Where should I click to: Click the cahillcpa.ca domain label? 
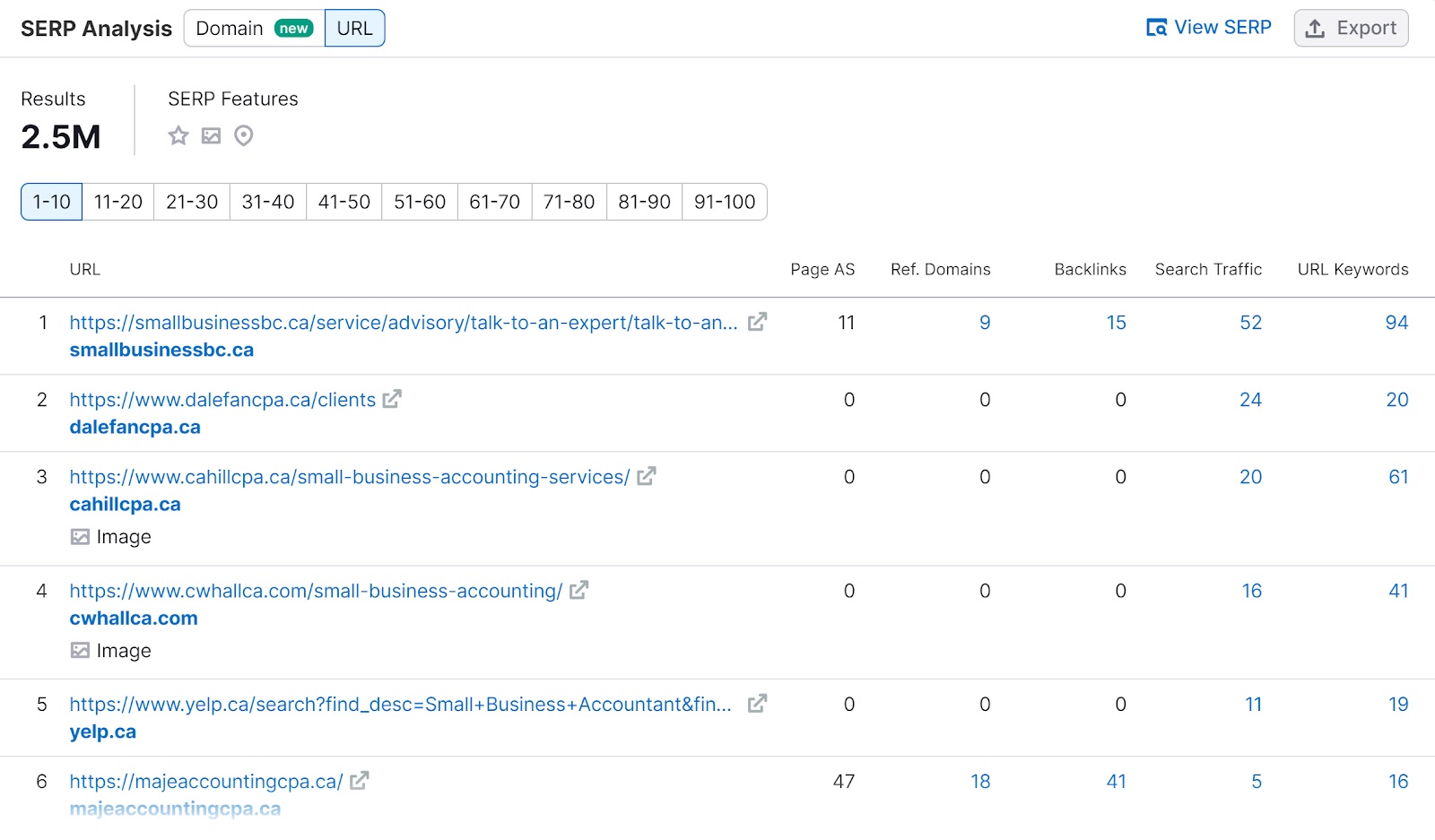point(125,504)
